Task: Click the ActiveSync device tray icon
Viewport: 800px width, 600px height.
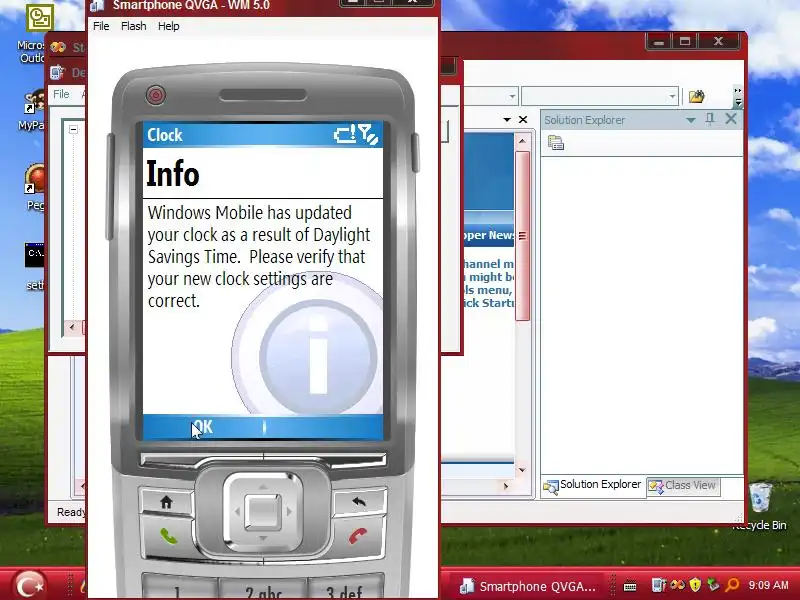Action: click(x=658, y=585)
